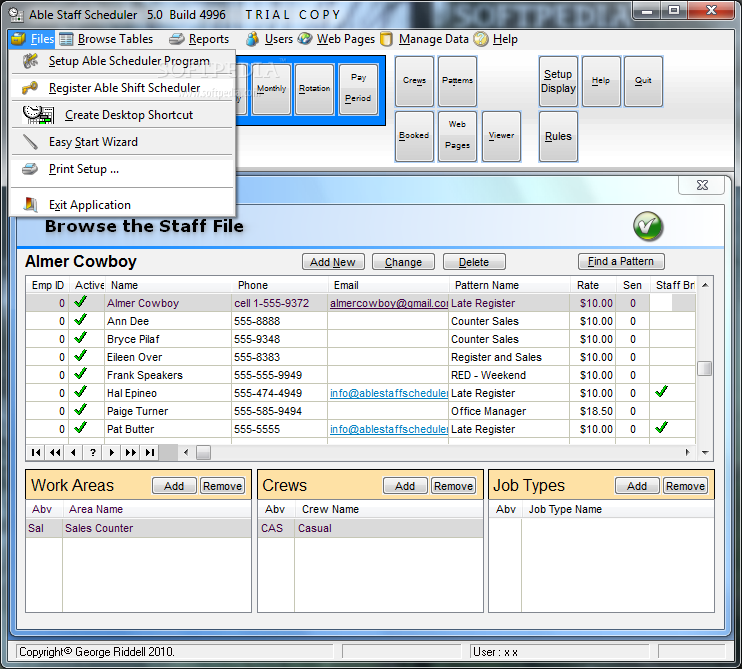Toggle Staff Br checkmark for Hal Epineo

point(661,392)
